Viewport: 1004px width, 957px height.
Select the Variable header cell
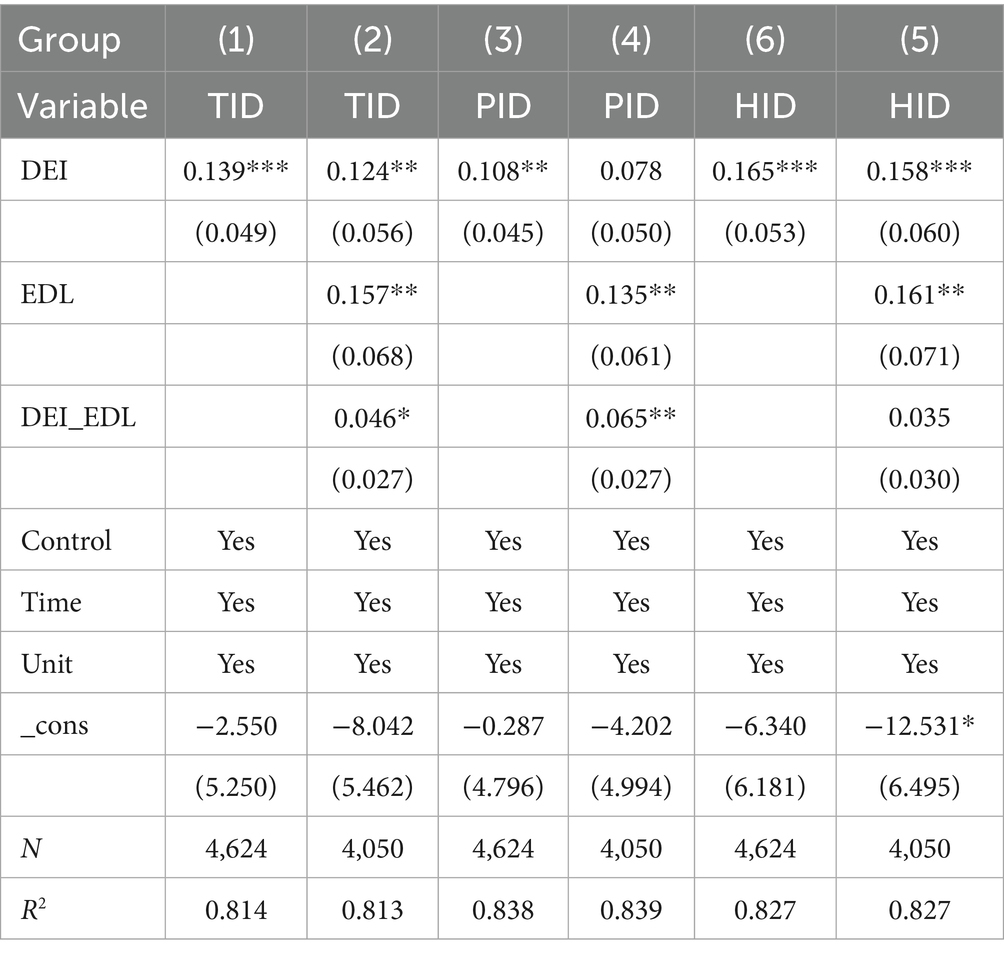84,105
